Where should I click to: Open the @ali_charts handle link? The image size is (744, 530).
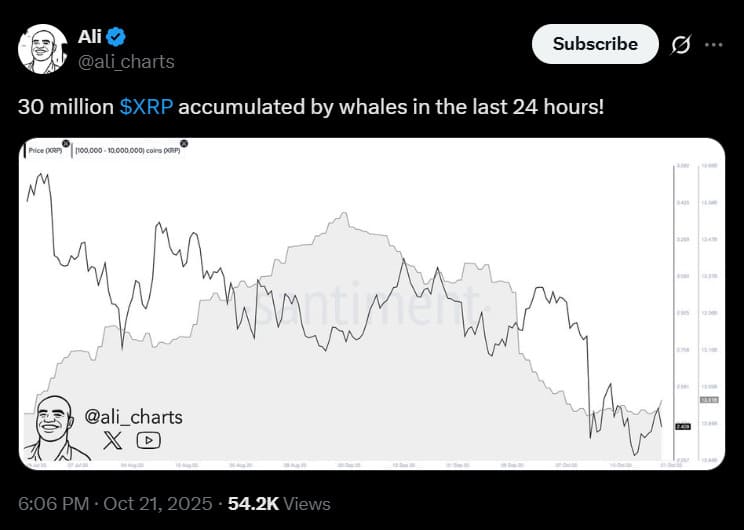pyautogui.click(x=126, y=62)
